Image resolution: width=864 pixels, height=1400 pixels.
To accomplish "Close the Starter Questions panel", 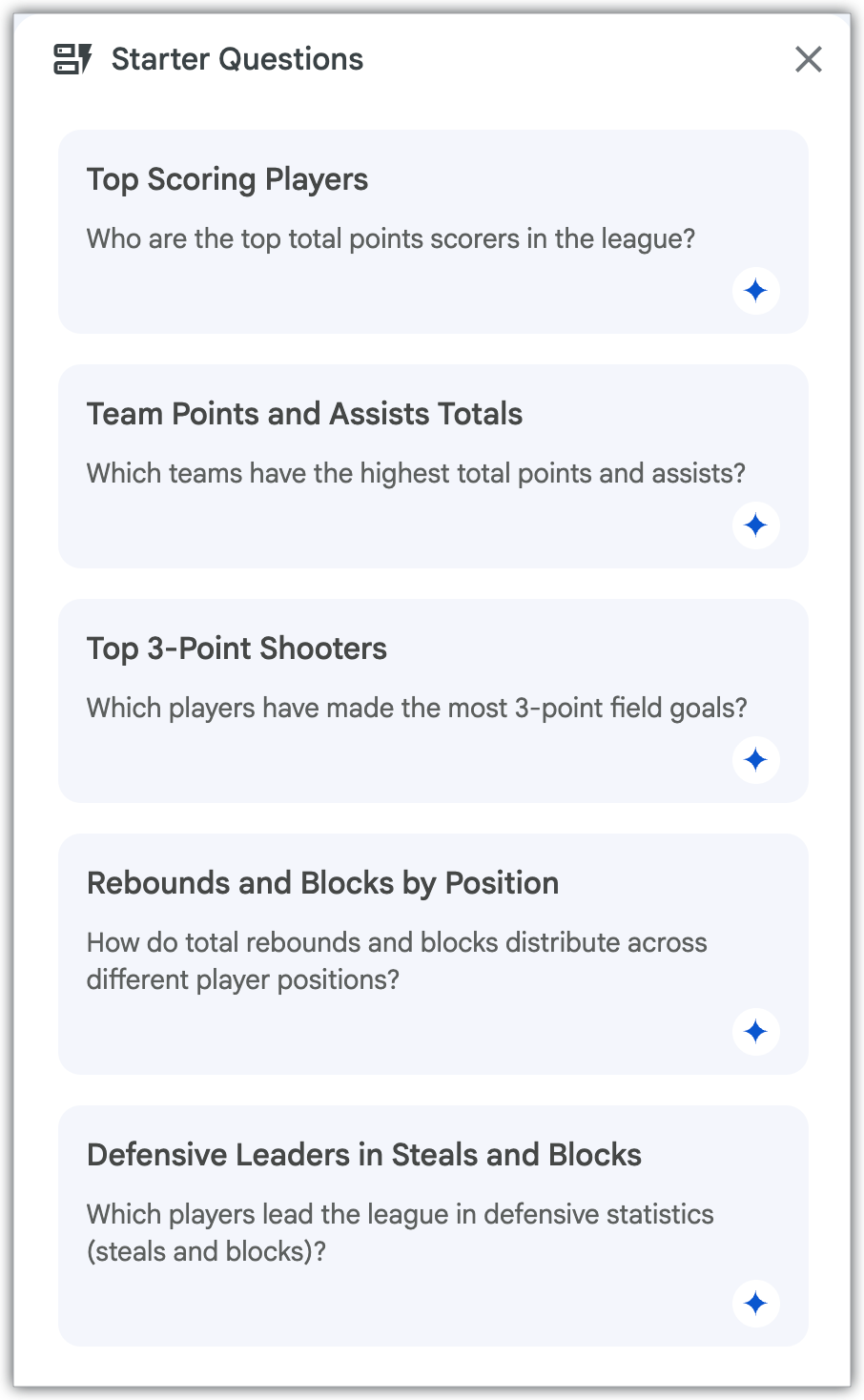I will point(809,59).
